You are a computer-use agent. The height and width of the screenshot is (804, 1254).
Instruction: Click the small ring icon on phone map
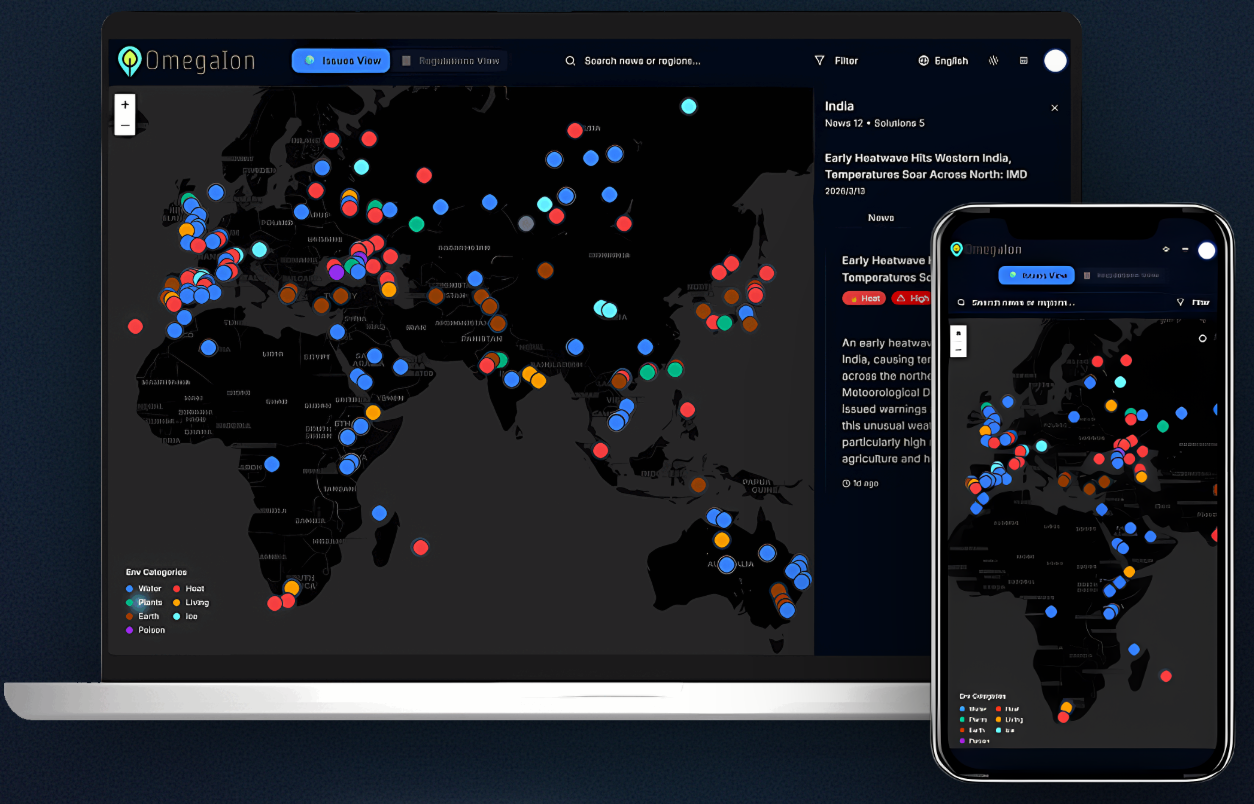[1203, 339]
